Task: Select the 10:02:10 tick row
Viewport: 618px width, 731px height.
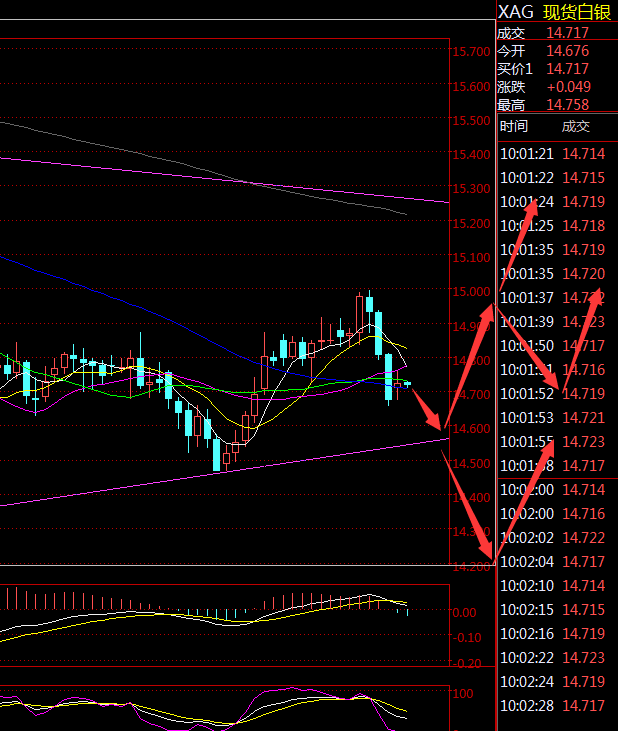Action: click(x=552, y=586)
